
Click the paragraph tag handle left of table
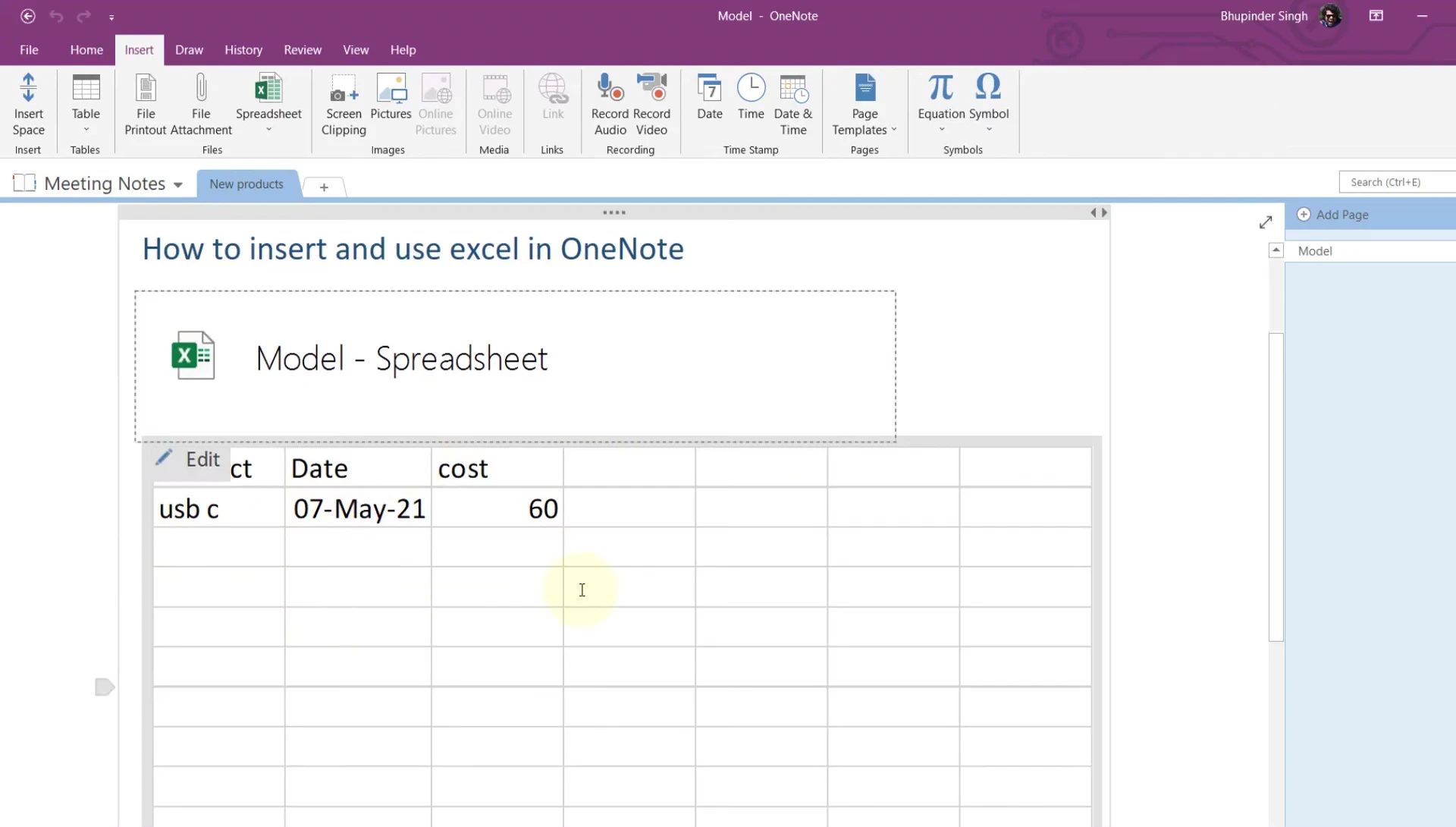[x=105, y=687]
